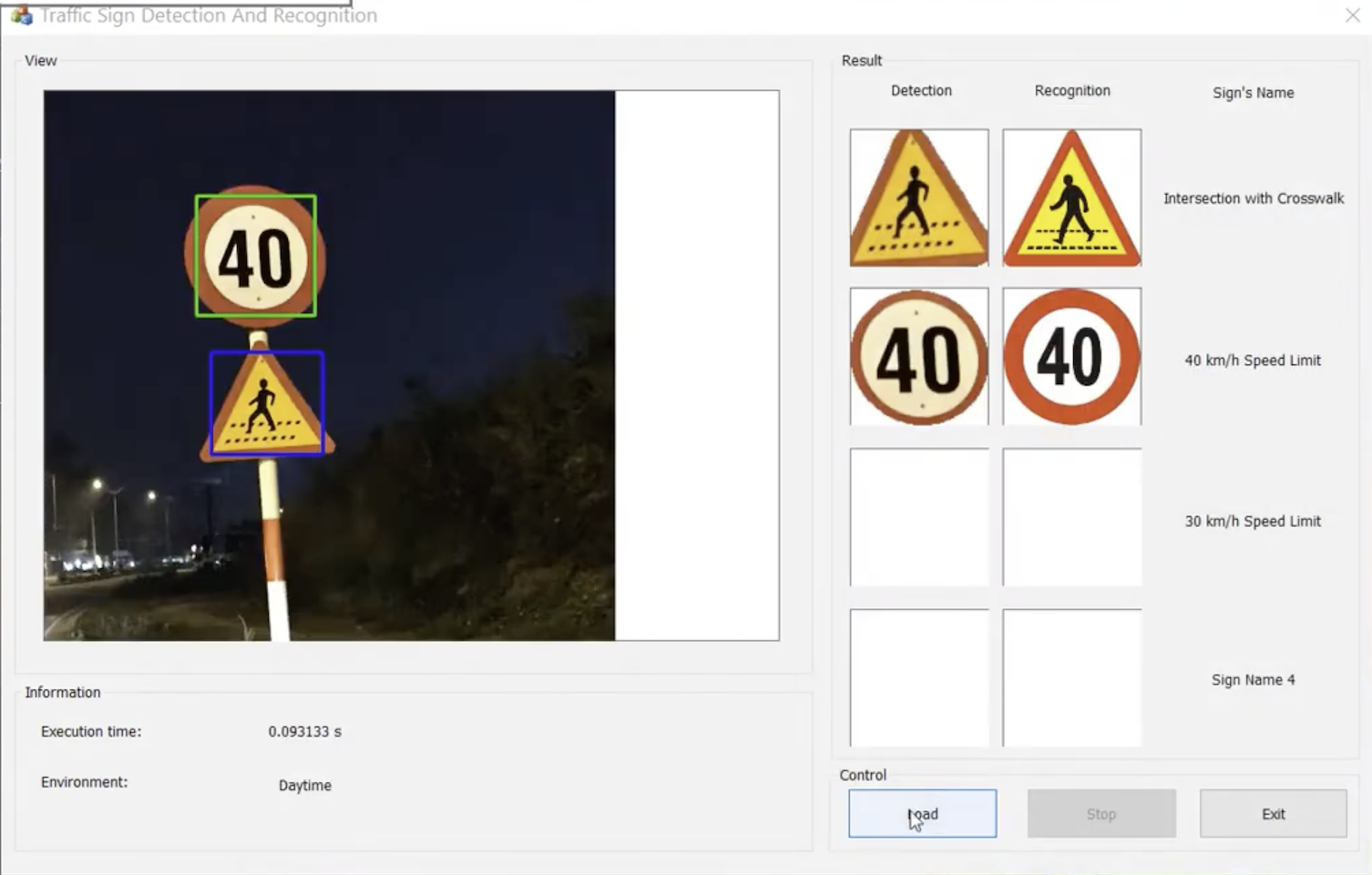The width and height of the screenshot is (1372, 875).
Task: Click the empty third-row detection box
Action: [918, 517]
